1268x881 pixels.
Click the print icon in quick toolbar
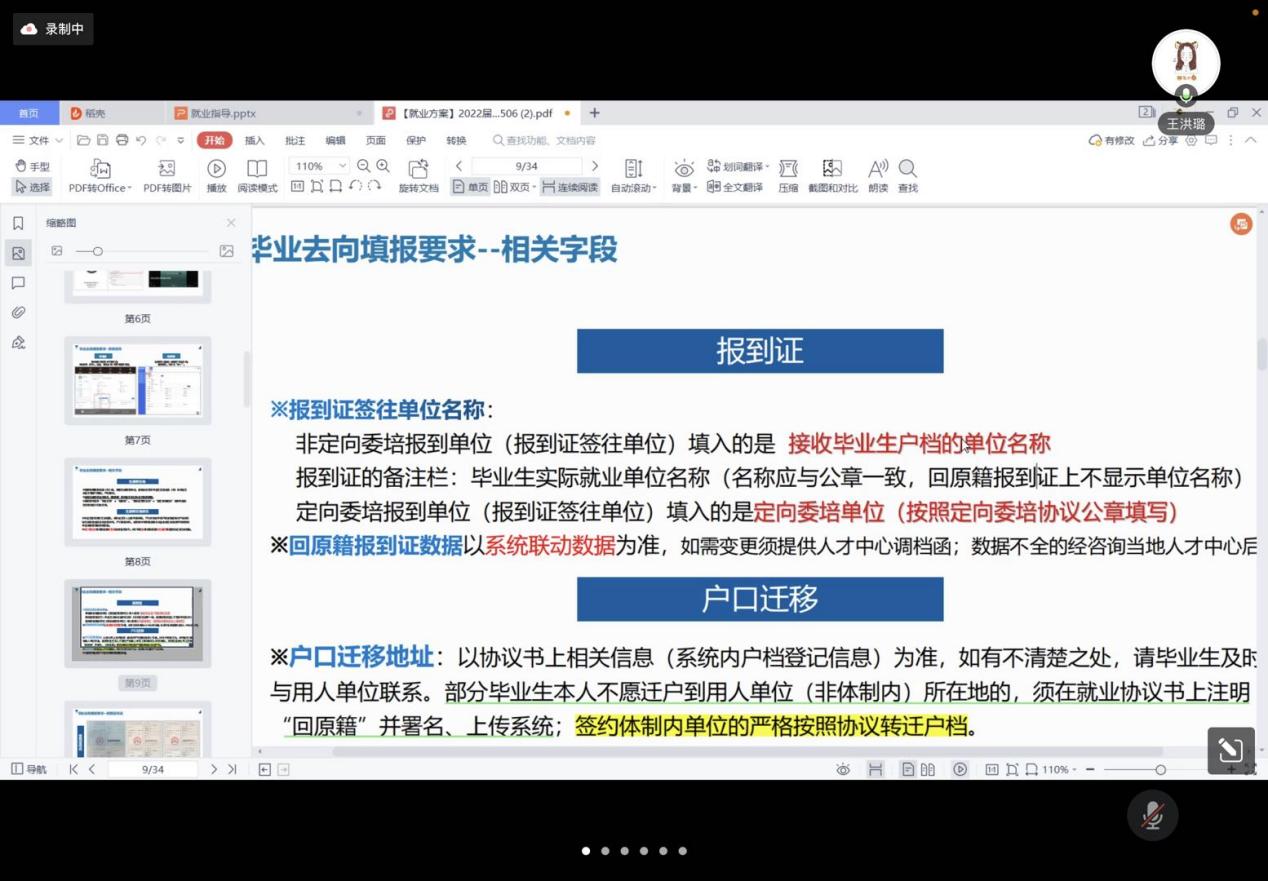point(122,141)
